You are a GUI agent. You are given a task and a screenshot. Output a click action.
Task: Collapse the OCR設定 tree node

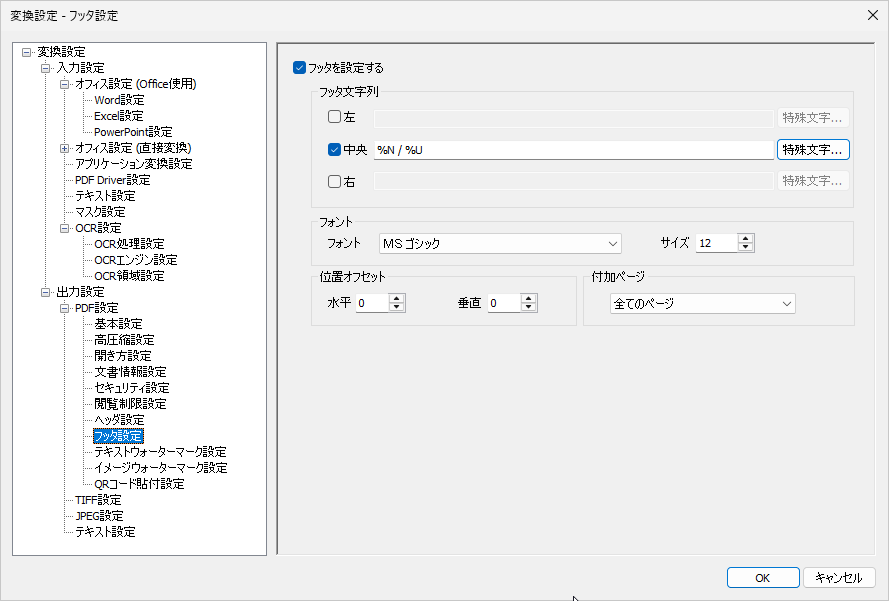tap(66, 228)
